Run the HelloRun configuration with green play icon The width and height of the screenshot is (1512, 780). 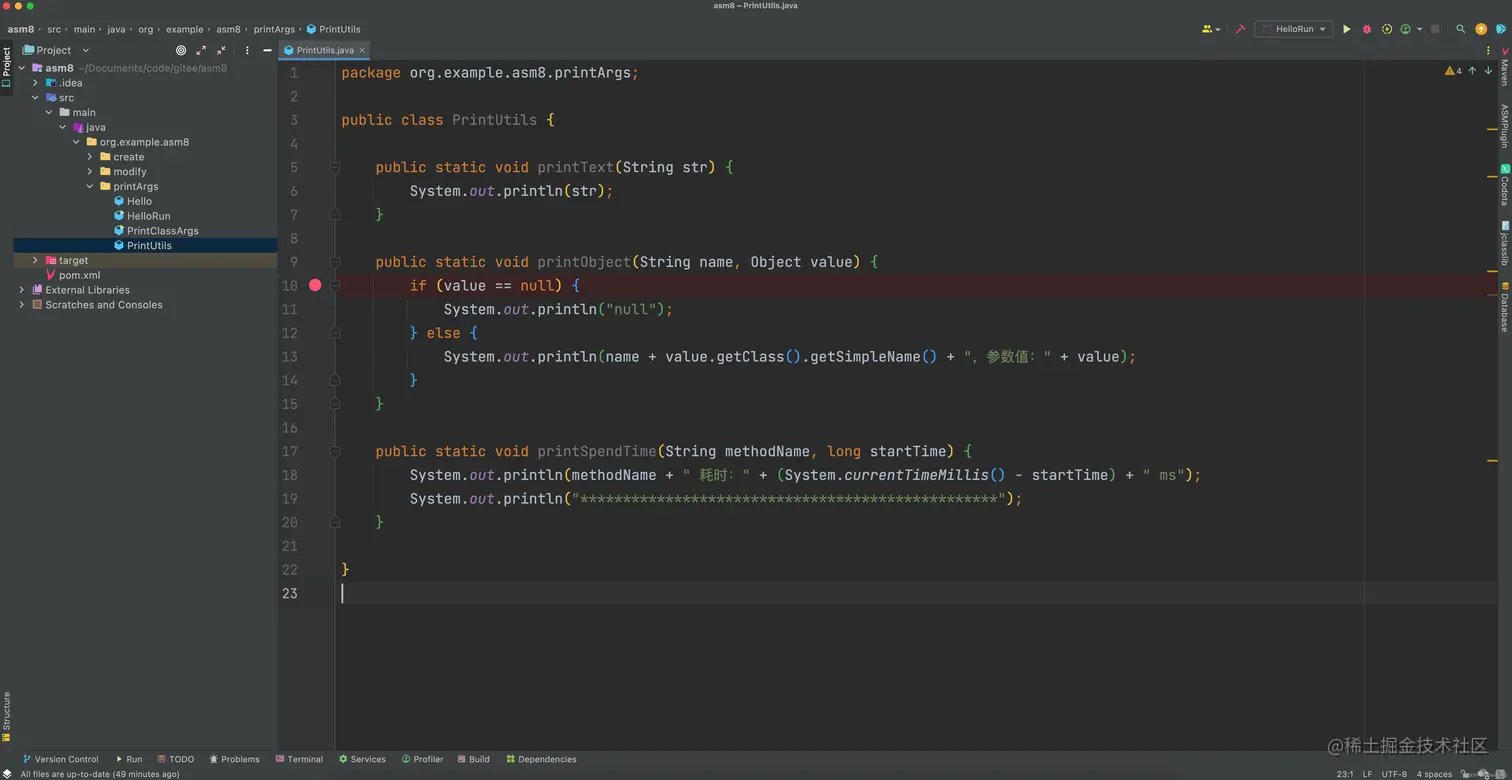(x=1346, y=29)
